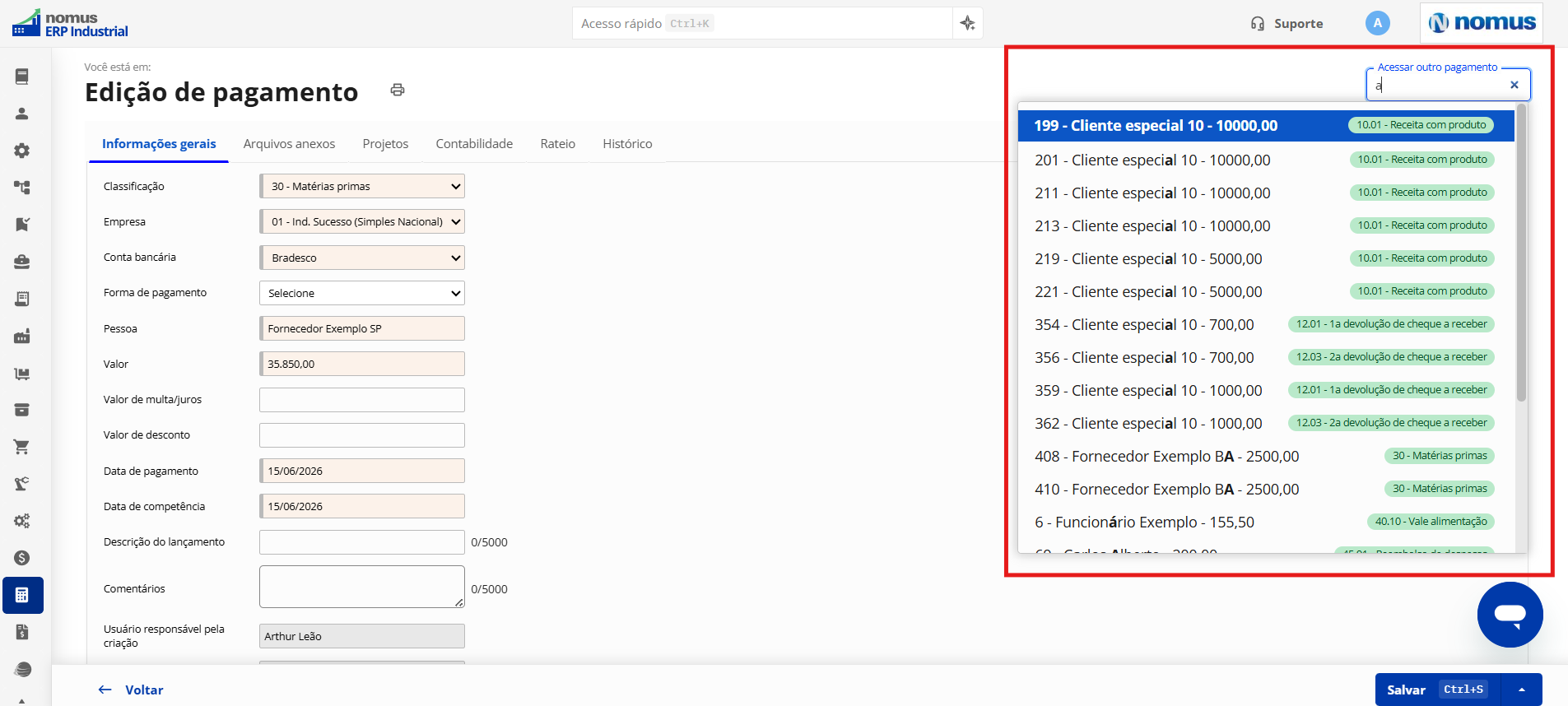Select payment 213 - Cliente especial 10
The width and height of the screenshot is (1568, 706).
[x=1266, y=225]
